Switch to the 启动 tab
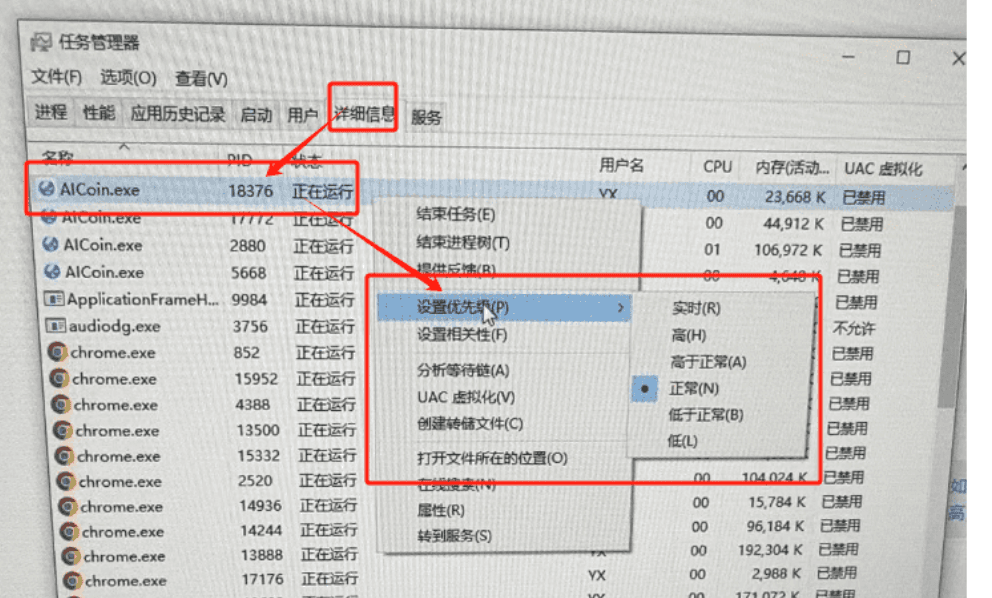Image resolution: width=992 pixels, height=598 pixels. coord(256,115)
